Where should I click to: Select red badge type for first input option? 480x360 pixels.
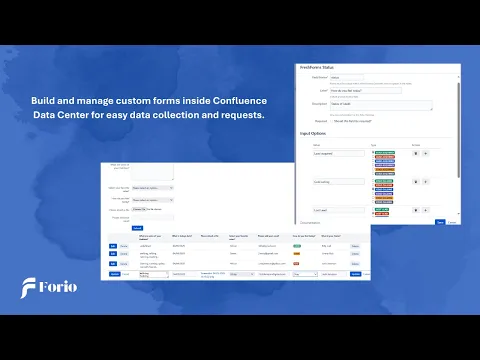(385, 157)
